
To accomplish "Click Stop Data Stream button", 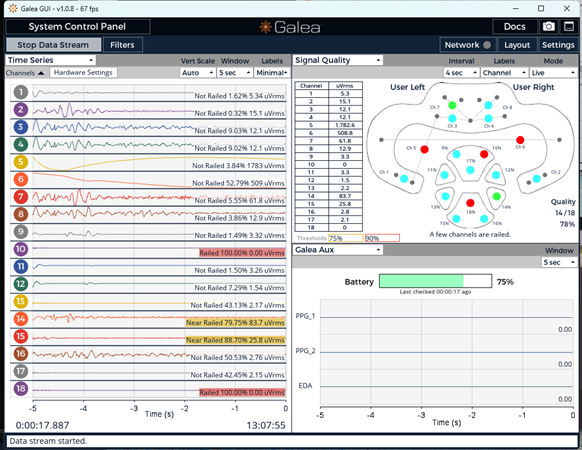I will pos(53,45).
